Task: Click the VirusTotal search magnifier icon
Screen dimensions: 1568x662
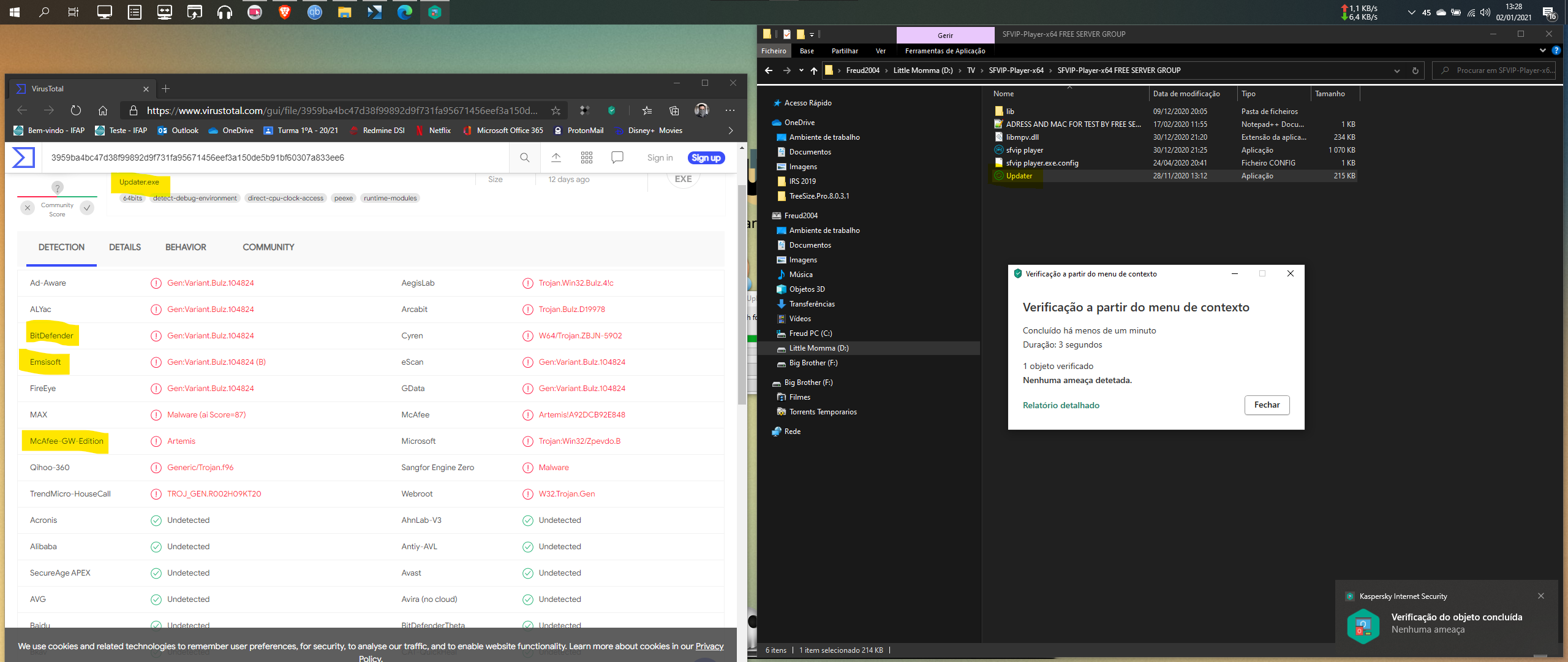Action: click(x=525, y=158)
